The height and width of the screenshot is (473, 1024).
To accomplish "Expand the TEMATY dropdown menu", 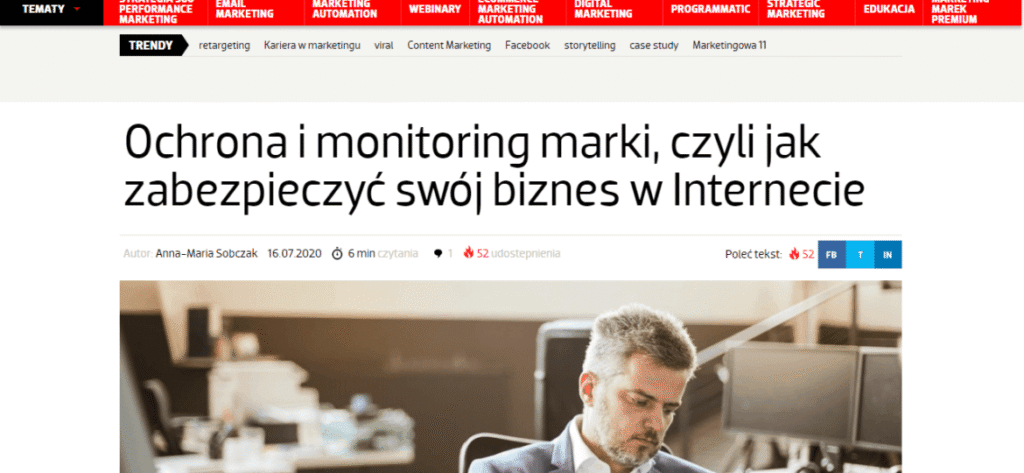I will tap(52, 9).
